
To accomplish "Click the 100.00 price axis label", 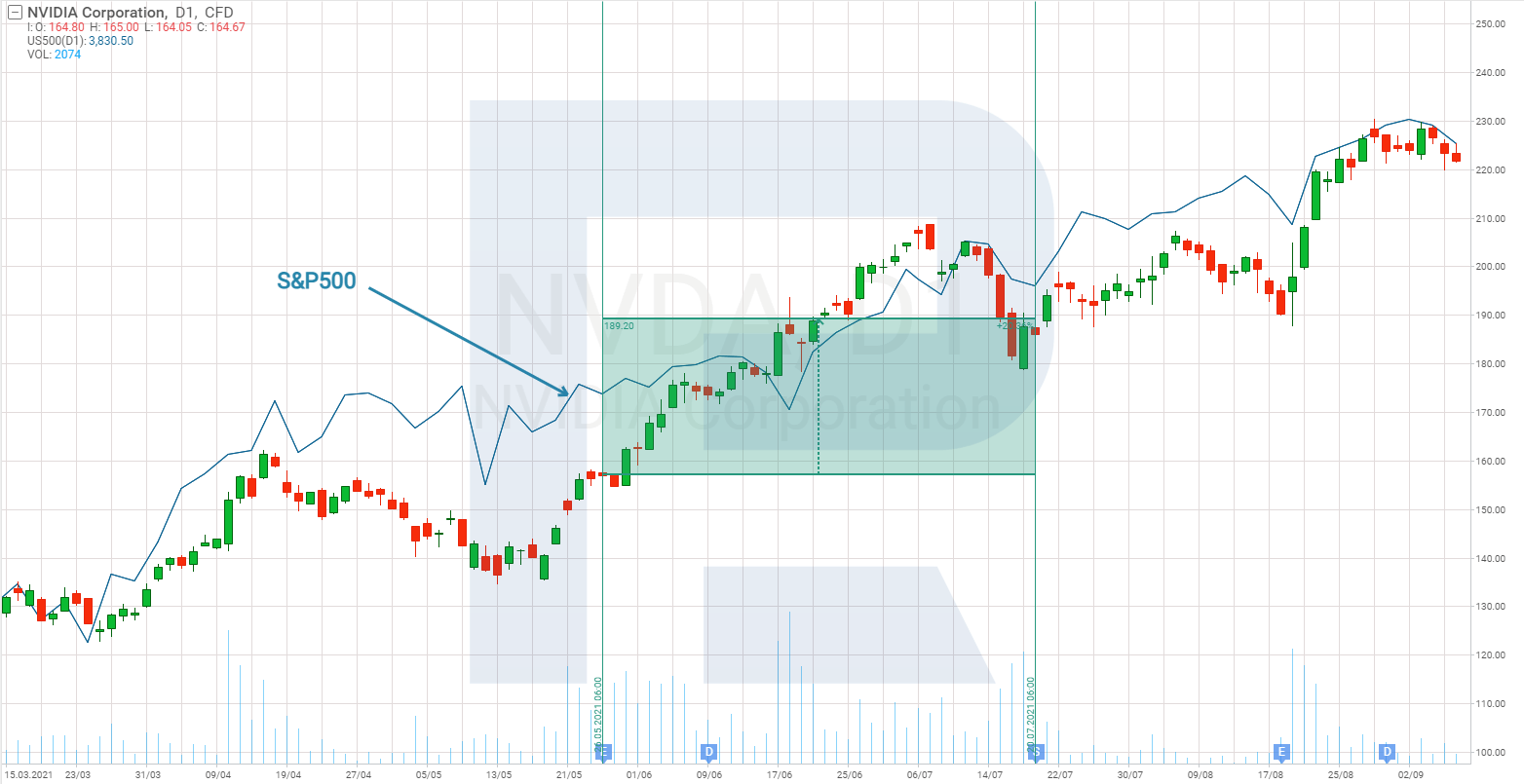I will [1492, 753].
